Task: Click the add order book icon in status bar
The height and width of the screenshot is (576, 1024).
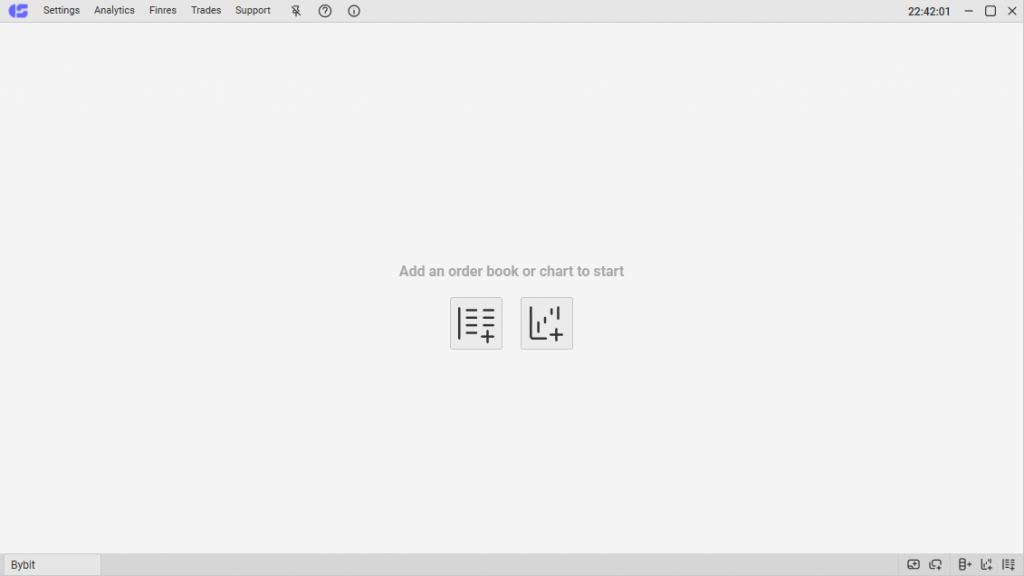Action: coord(1009,565)
